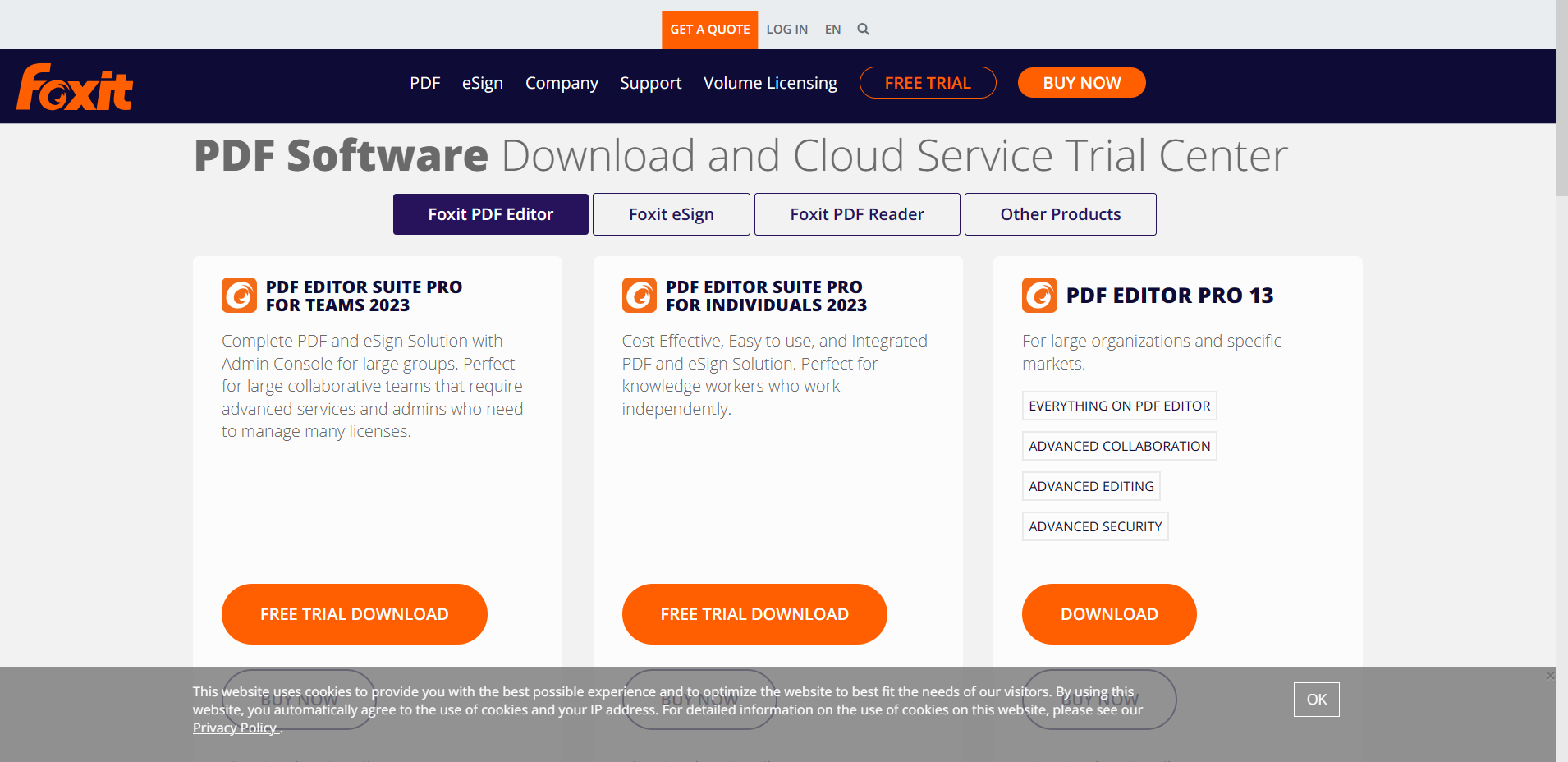1568x762 pixels.
Task: Click the PDF Editor Pro 13 product icon
Action: [1039, 296]
